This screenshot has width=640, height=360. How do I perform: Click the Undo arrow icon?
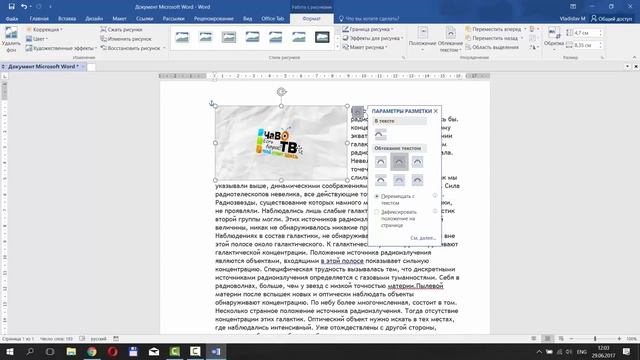[x=24, y=7]
